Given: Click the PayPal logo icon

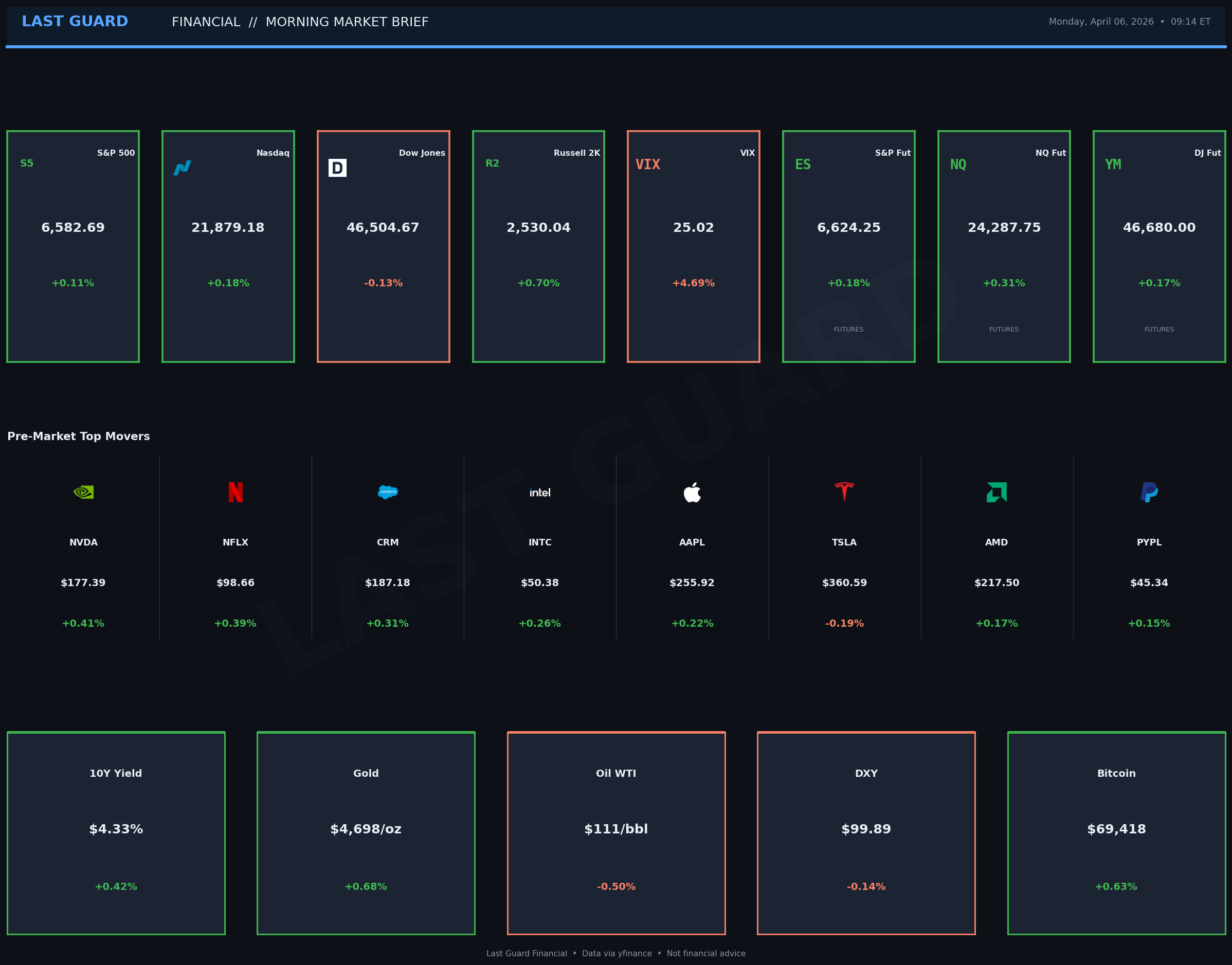Looking at the screenshot, I should [1149, 492].
